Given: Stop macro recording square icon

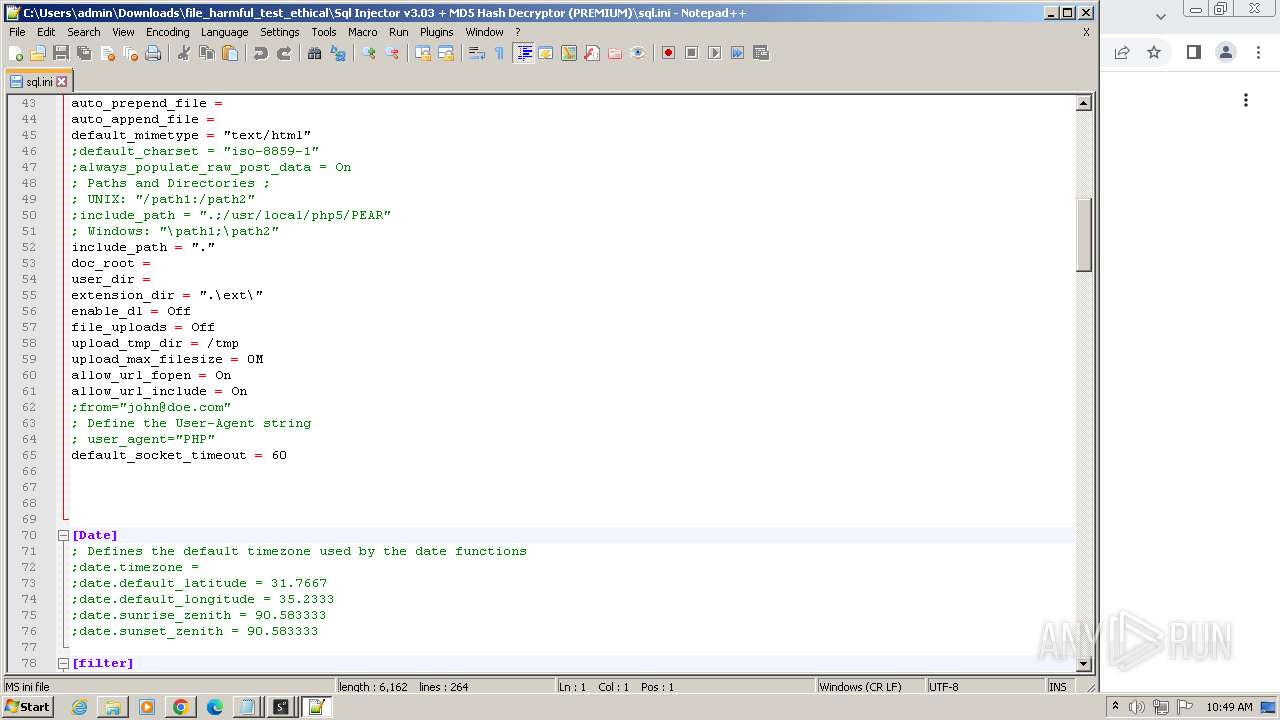Looking at the screenshot, I should (x=691, y=53).
